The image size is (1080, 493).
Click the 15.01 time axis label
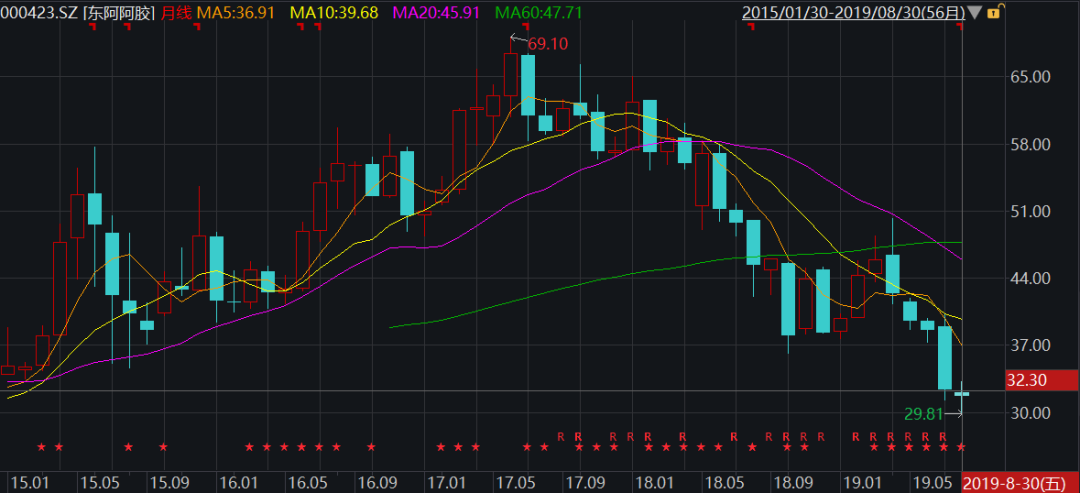pos(26,483)
